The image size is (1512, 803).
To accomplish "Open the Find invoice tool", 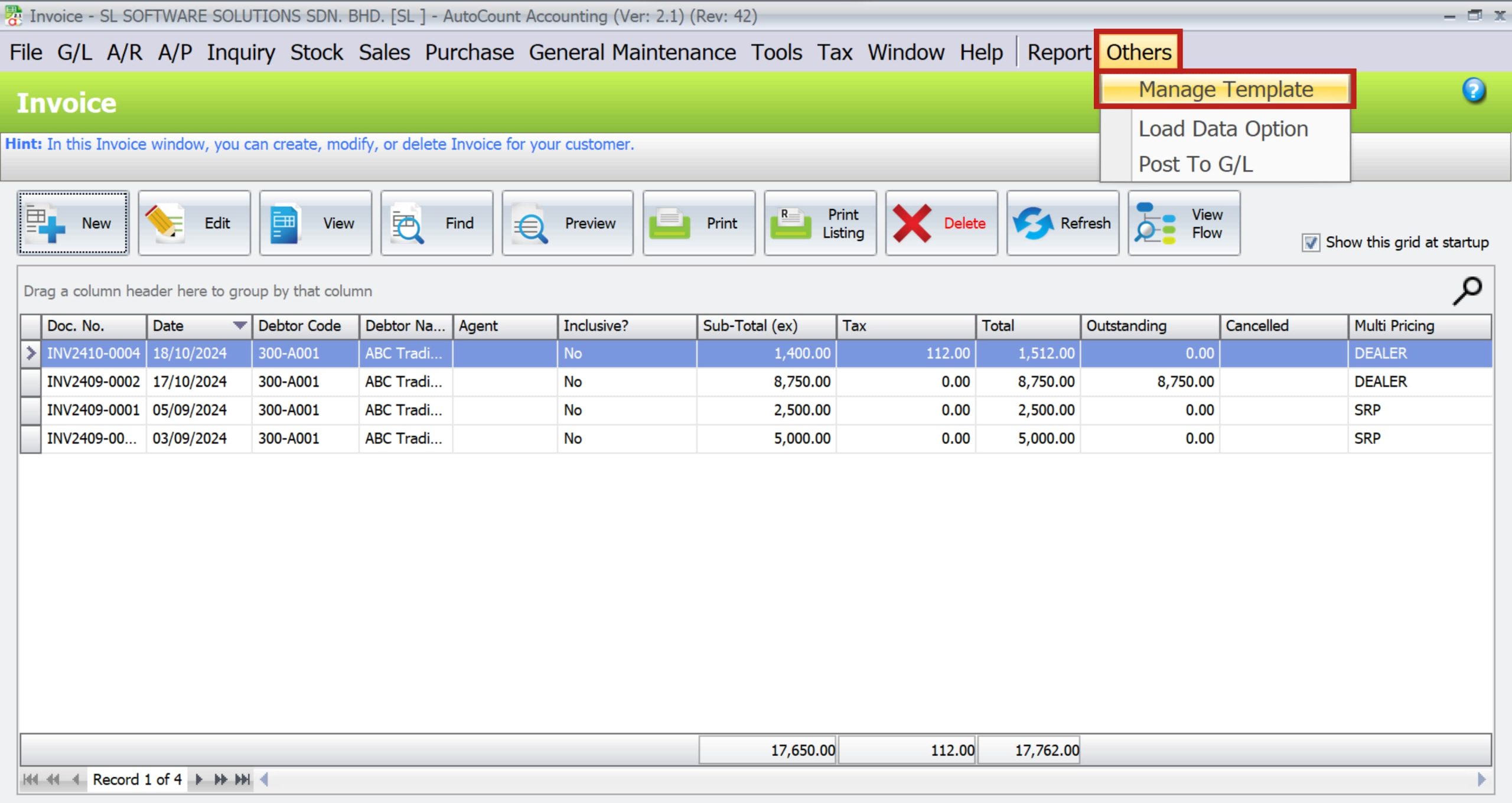I will (x=437, y=223).
